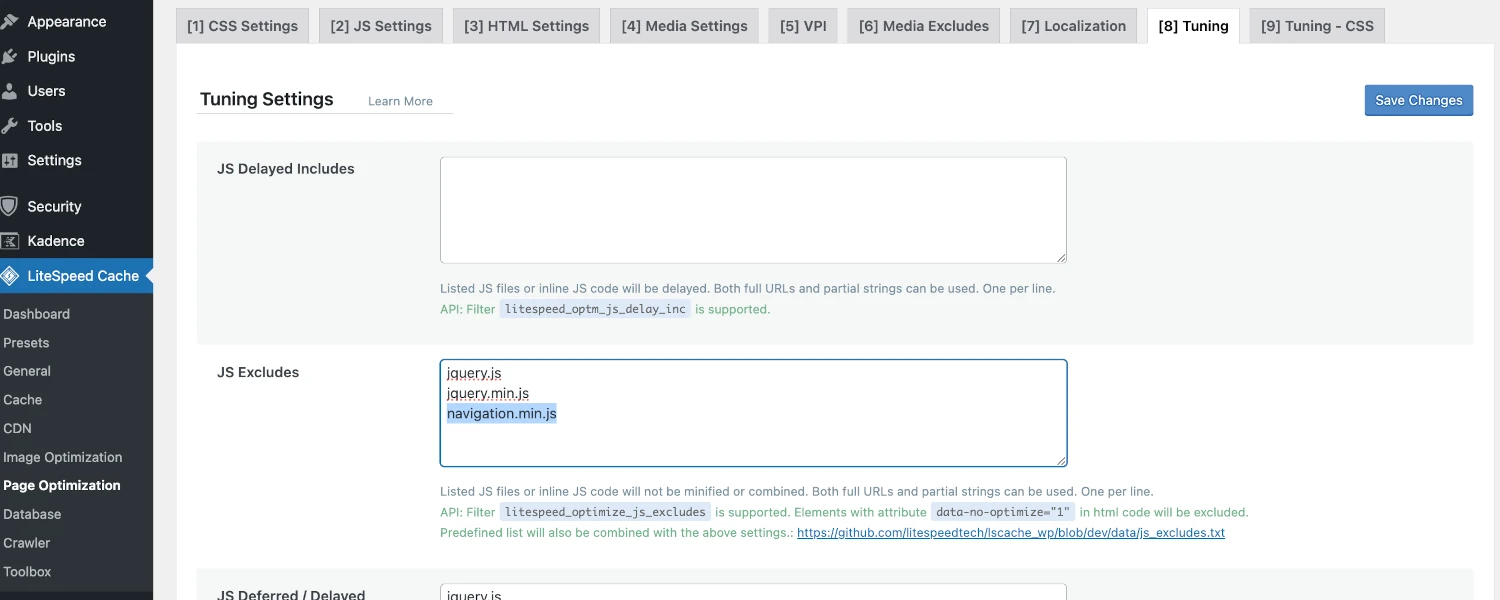Open the Crawler submenu item
This screenshot has width=1500, height=600.
[x=27, y=543]
